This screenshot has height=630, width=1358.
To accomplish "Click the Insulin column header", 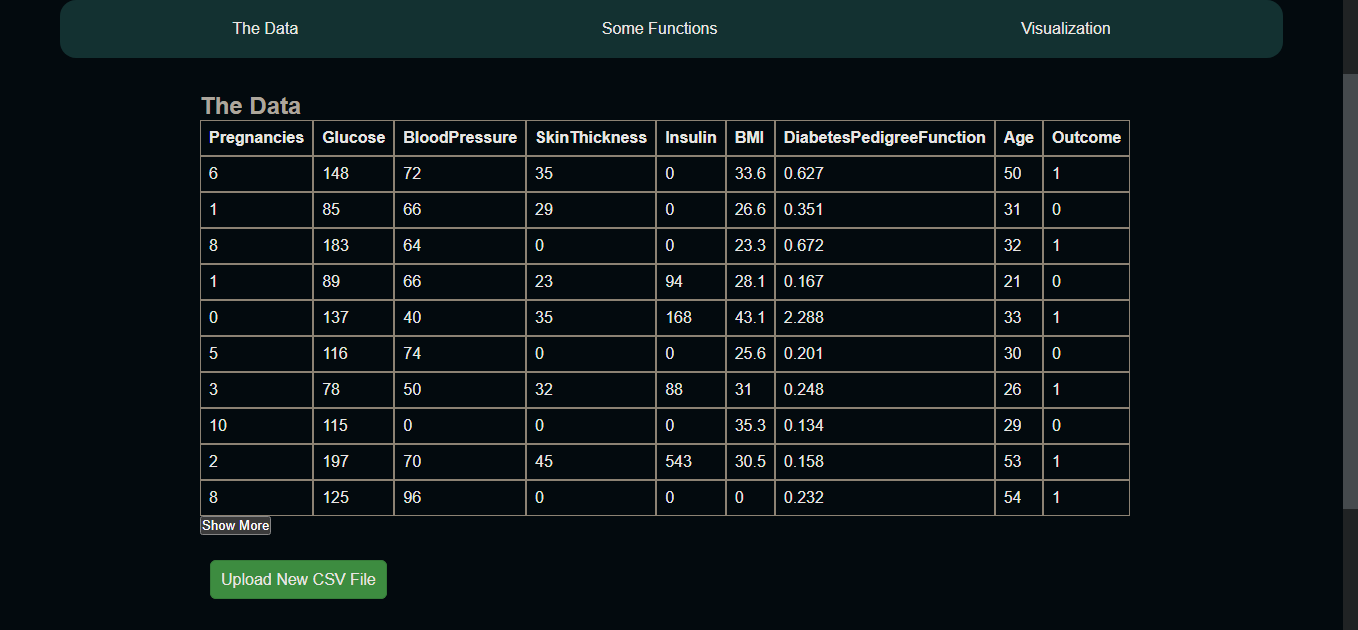I will tap(690, 137).
